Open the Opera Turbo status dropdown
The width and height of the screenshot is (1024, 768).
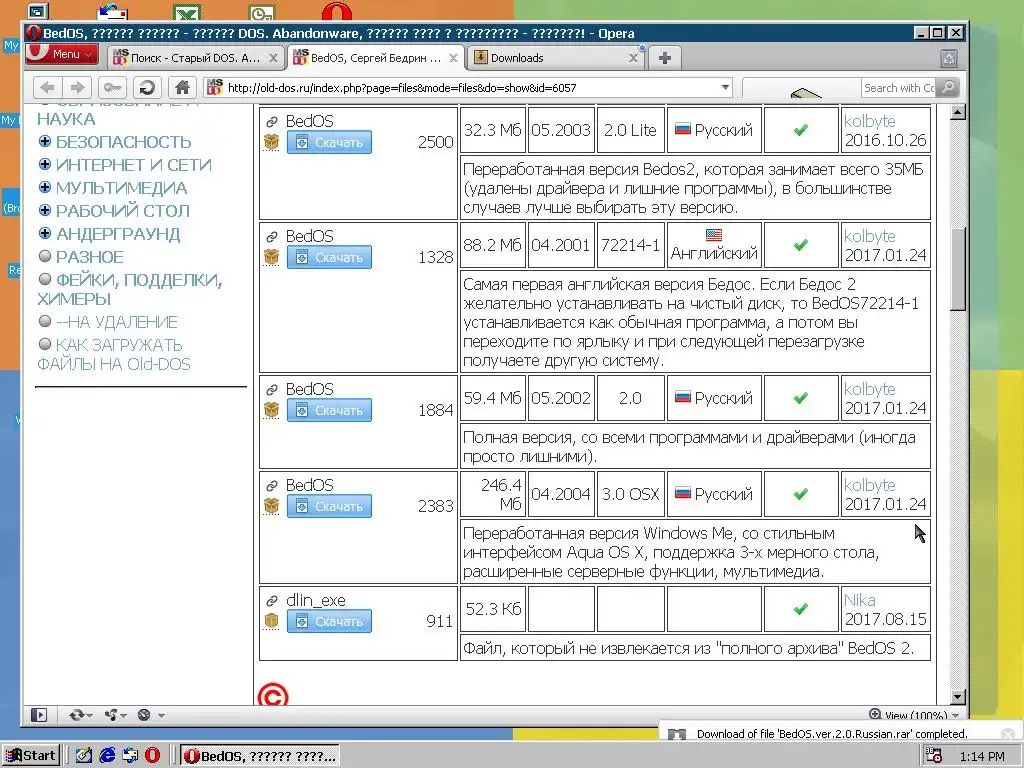click(x=150, y=715)
